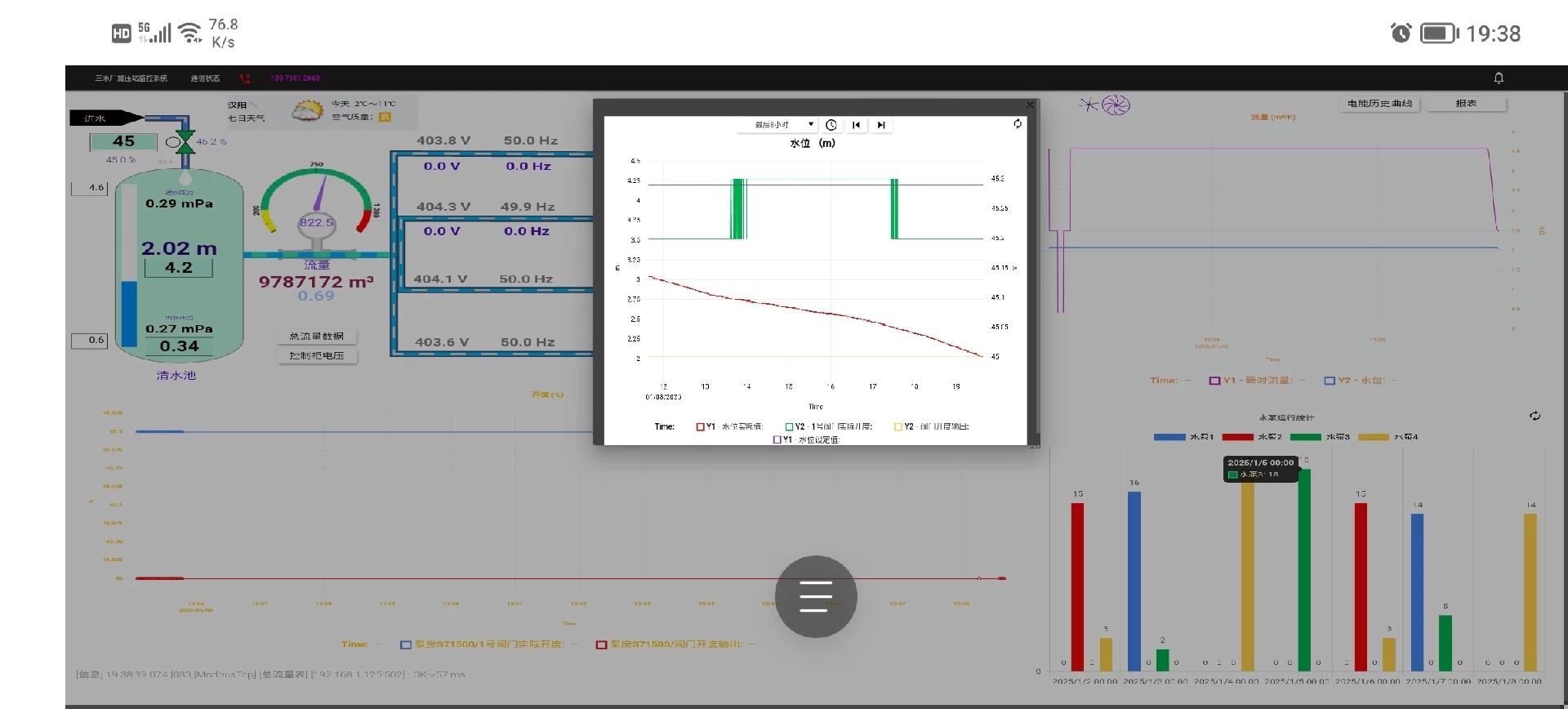Click the total flow value 9787172 m³
This screenshot has width=1568, height=709.
point(316,282)
